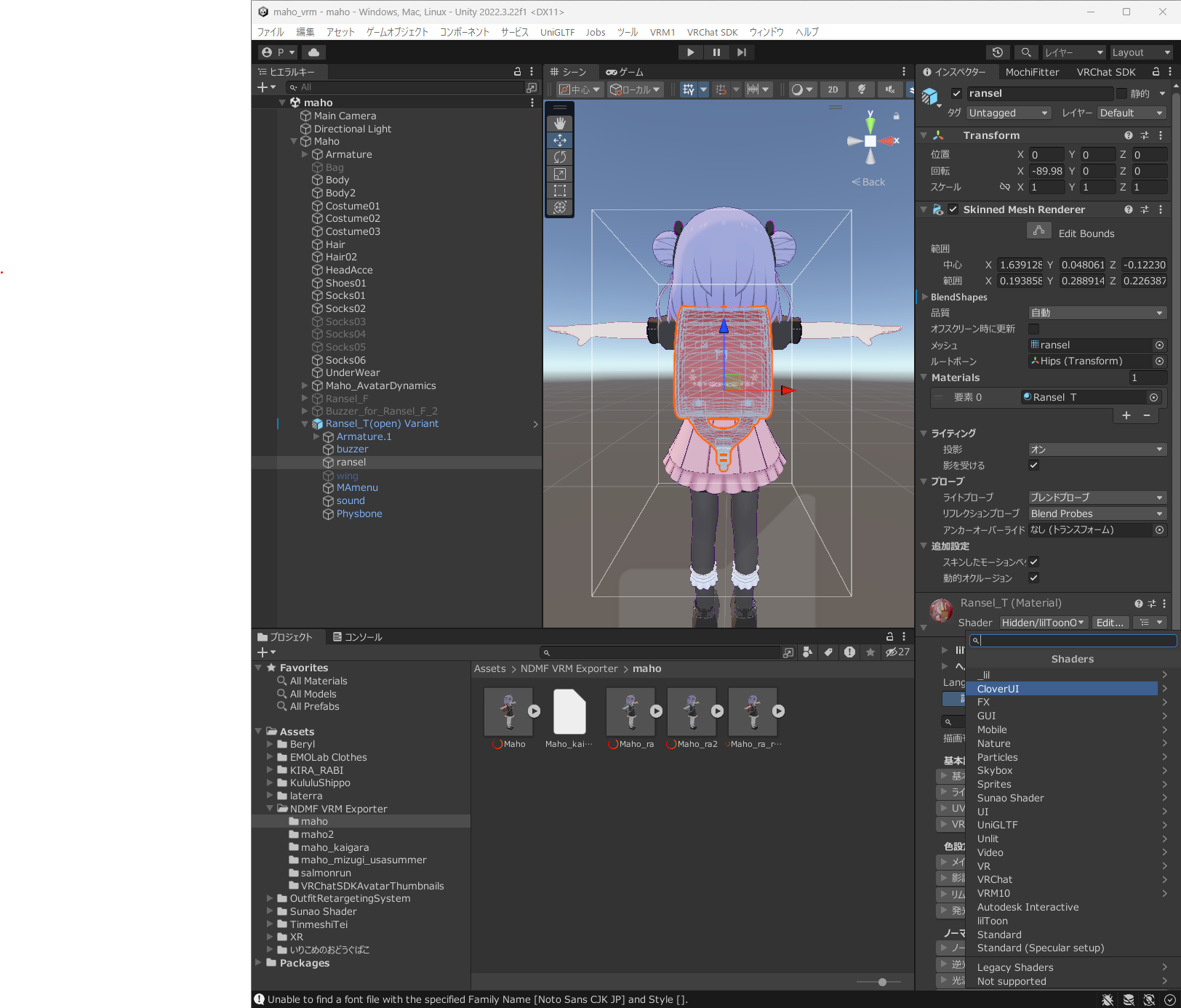Open the Hidden/lilToonO shader dropdown
This screenshot has height=1008, width=1181.
click(1044, 623)
